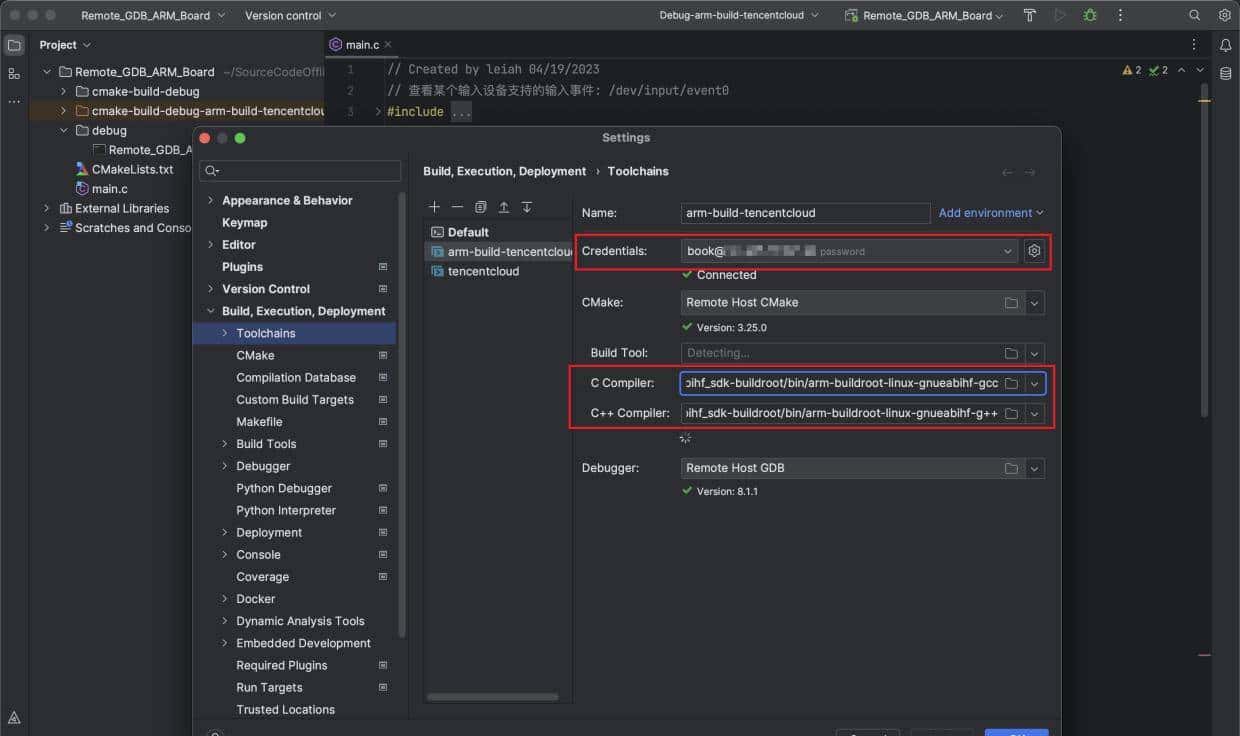Select CMake in settings tree
The width and height of the screenshot is (1240, 736).
click(x=255, y=355)
